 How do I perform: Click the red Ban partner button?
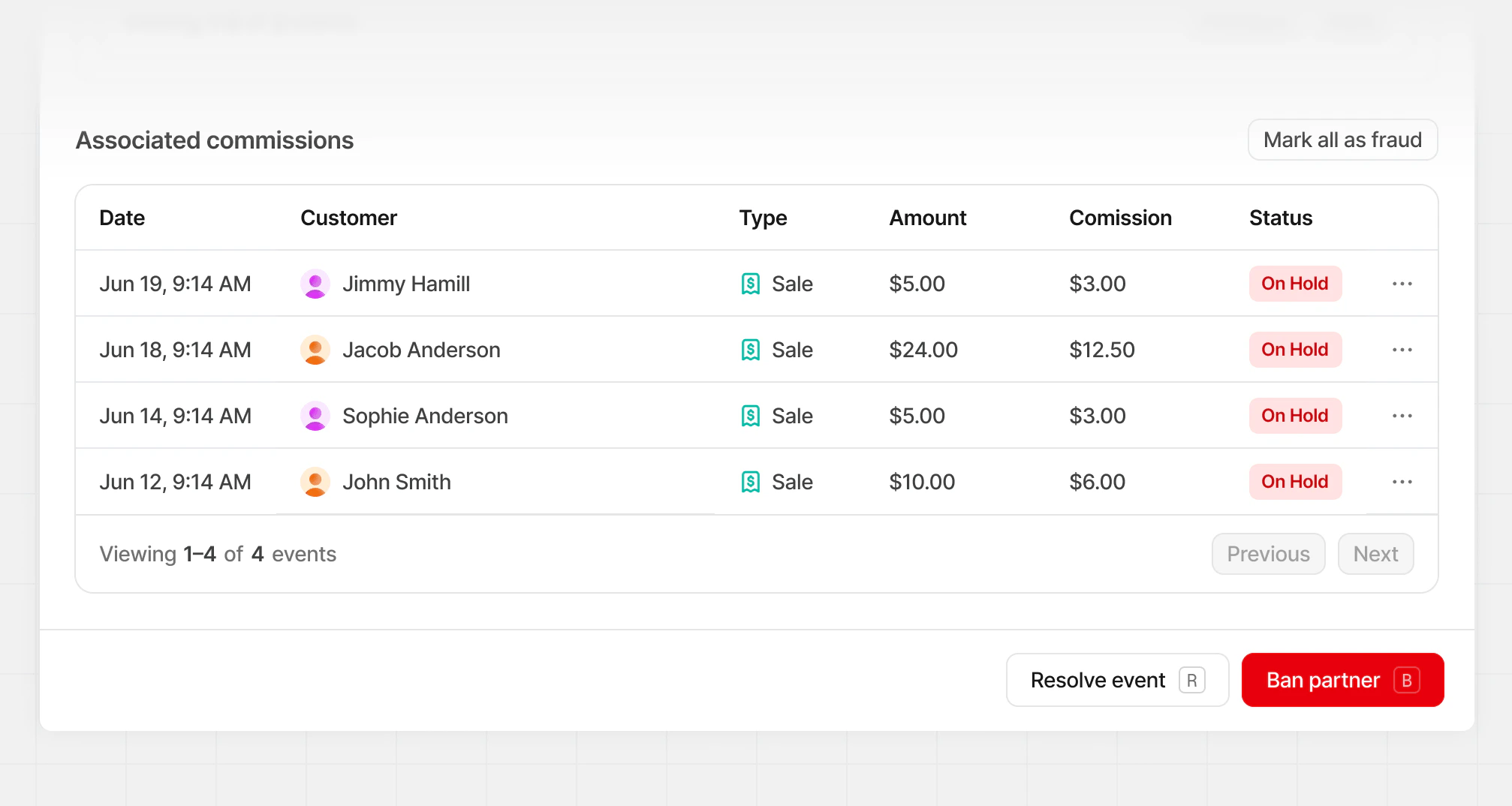pyautogui.click(x=1342, y=680)
